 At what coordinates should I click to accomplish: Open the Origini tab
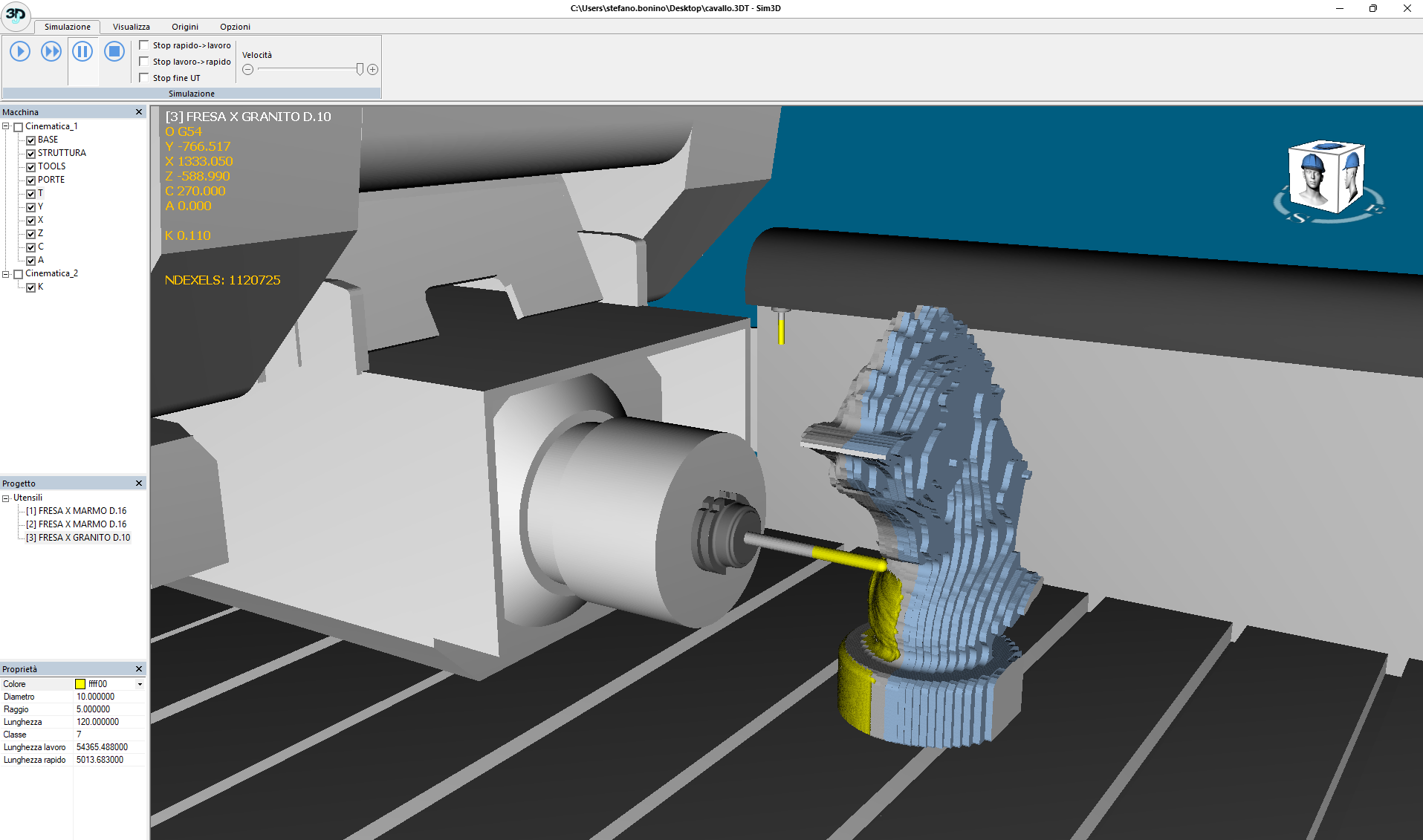point(185,27)
